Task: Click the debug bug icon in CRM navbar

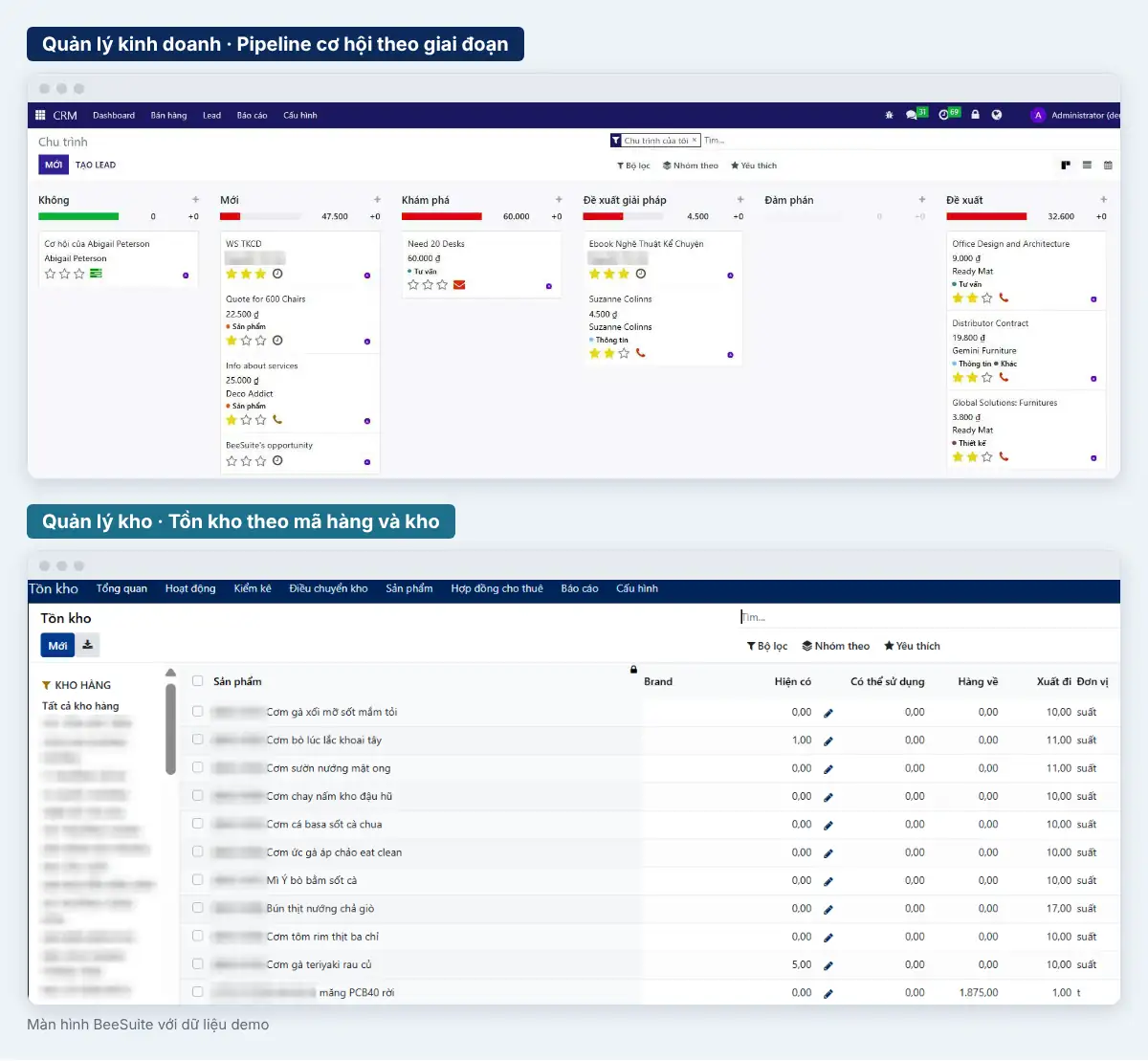Action: (x=889, y=115)
